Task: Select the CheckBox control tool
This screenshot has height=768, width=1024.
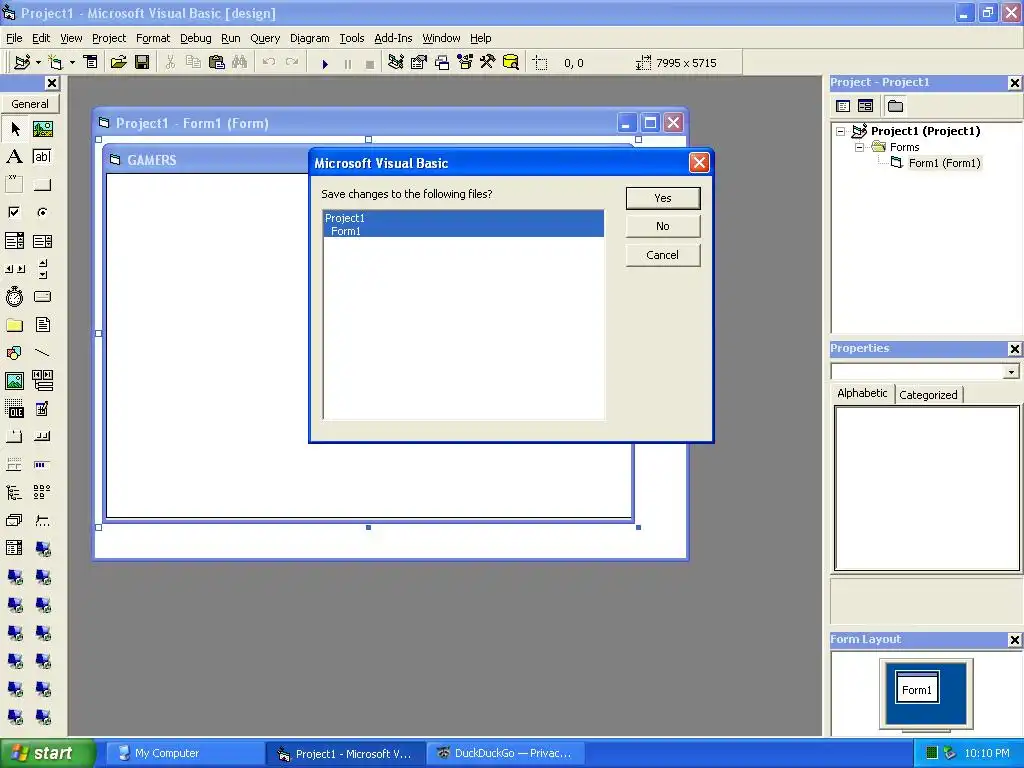Action: (x=14, y=212)
